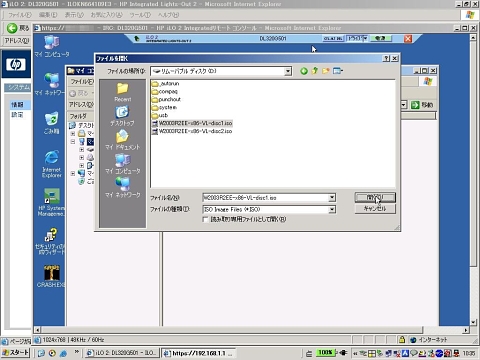480x360 pixels.
Task: Switch to iLO 2 DL320G5 taskbar window
Action: click(122, 353)
